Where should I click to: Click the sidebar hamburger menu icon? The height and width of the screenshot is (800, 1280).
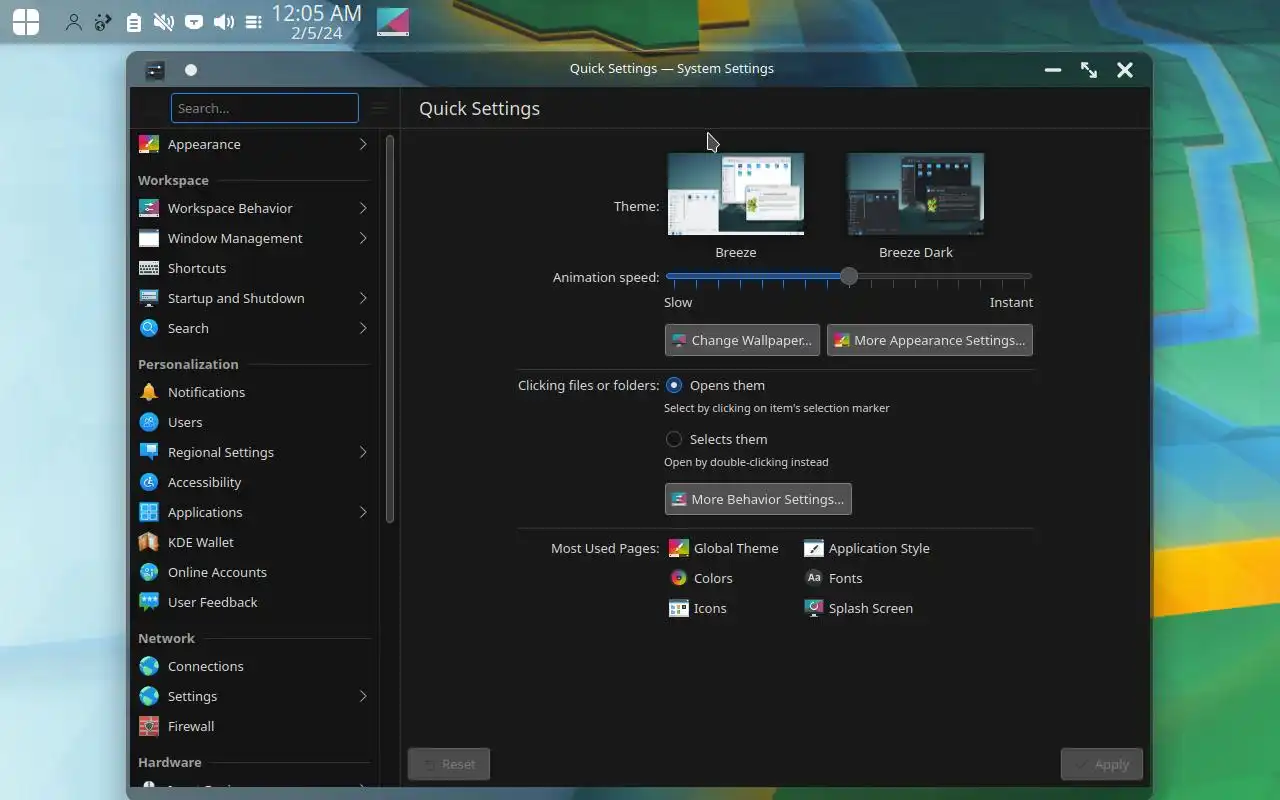click(x=379, y=108)
